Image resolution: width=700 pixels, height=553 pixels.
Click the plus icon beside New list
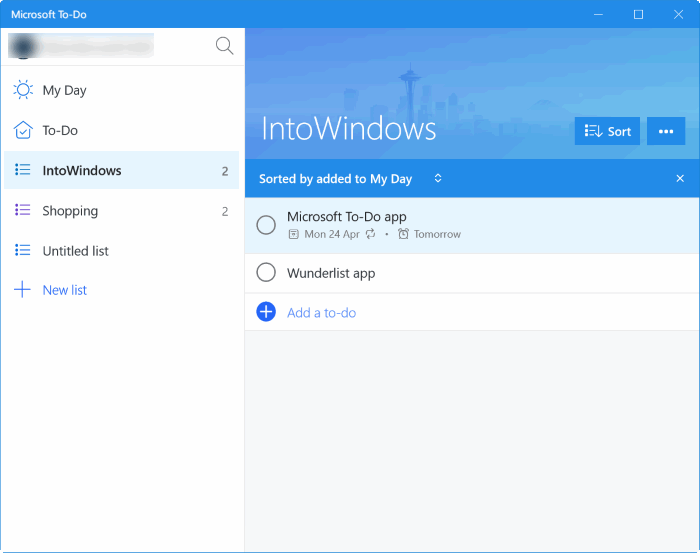tap(22, 290)
